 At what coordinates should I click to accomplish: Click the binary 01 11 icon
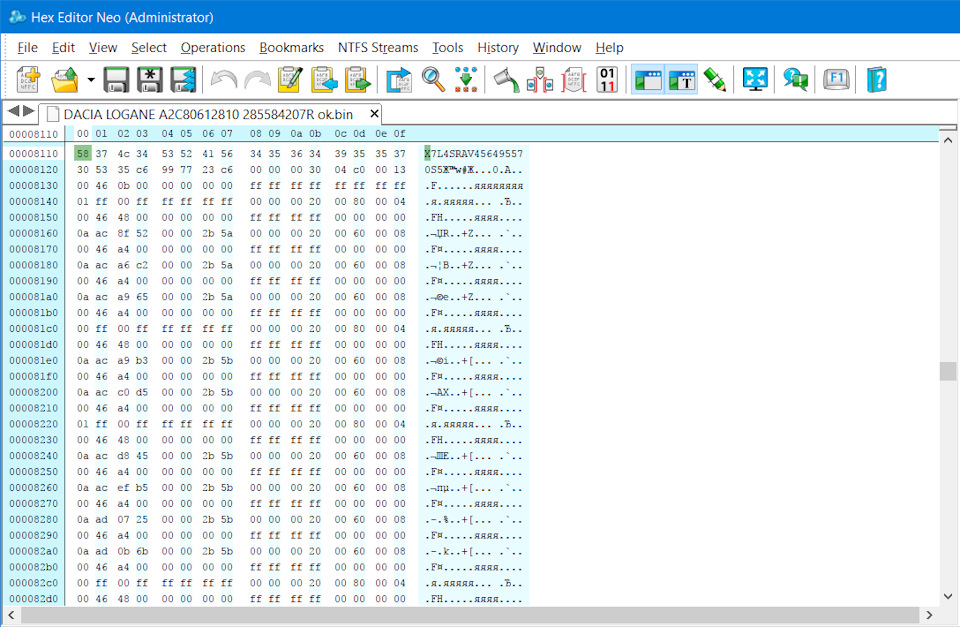(x=607, y=80)
